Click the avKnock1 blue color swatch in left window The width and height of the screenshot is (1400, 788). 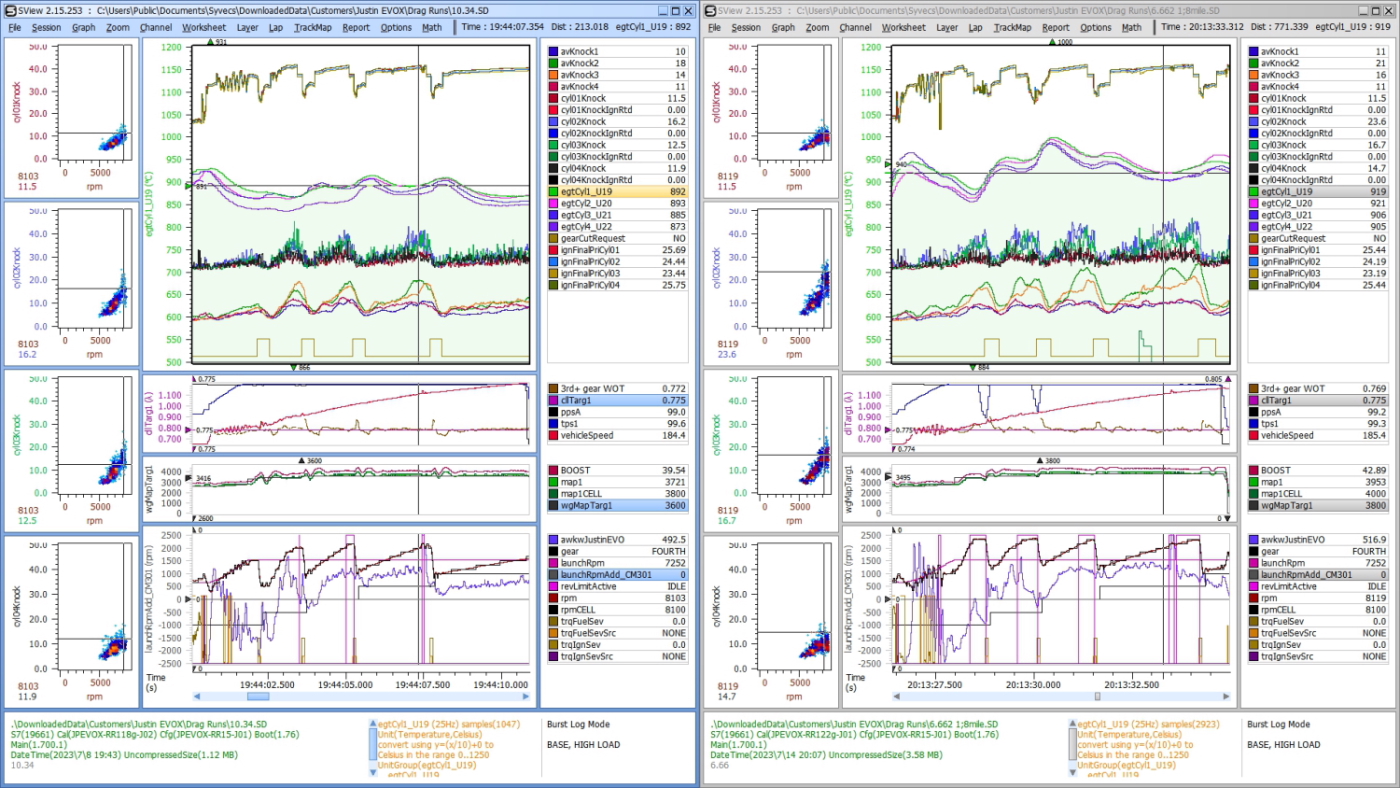tap(553, 51)
